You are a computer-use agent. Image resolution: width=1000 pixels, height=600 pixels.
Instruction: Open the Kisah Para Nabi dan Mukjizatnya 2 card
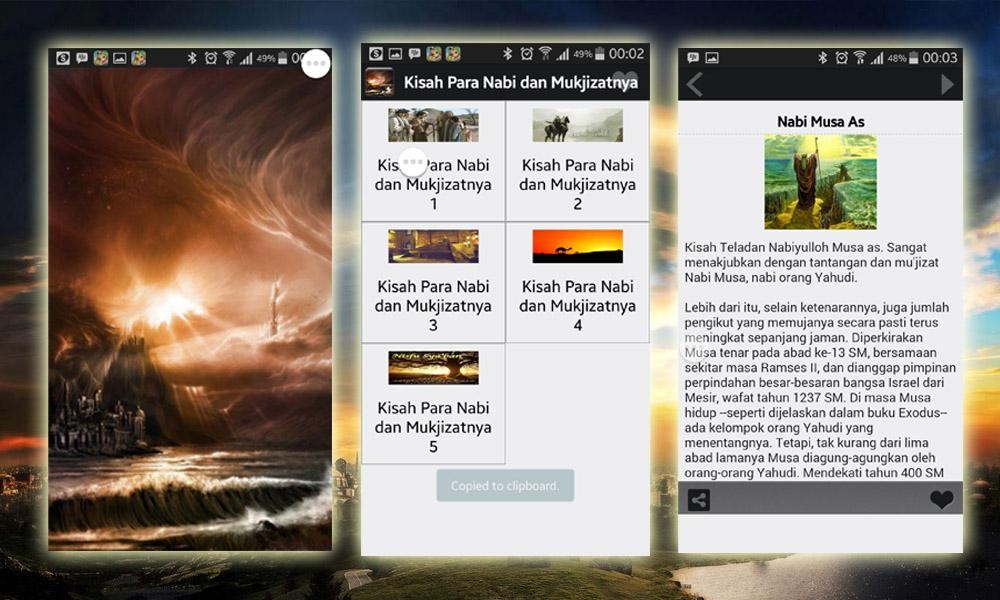[578, 161]
